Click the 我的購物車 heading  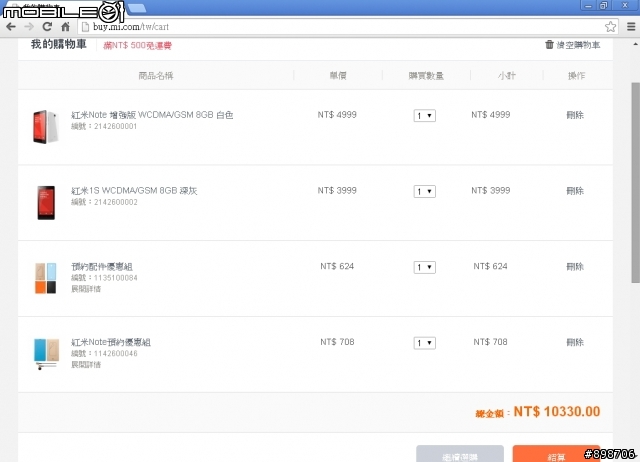(59, 44)
